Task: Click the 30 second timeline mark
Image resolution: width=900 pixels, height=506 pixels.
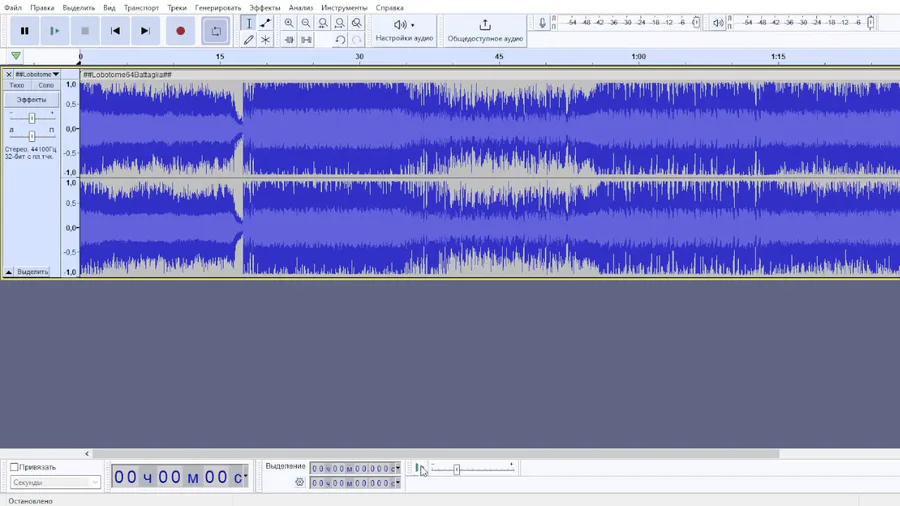Action: click(x=359, y=57)
